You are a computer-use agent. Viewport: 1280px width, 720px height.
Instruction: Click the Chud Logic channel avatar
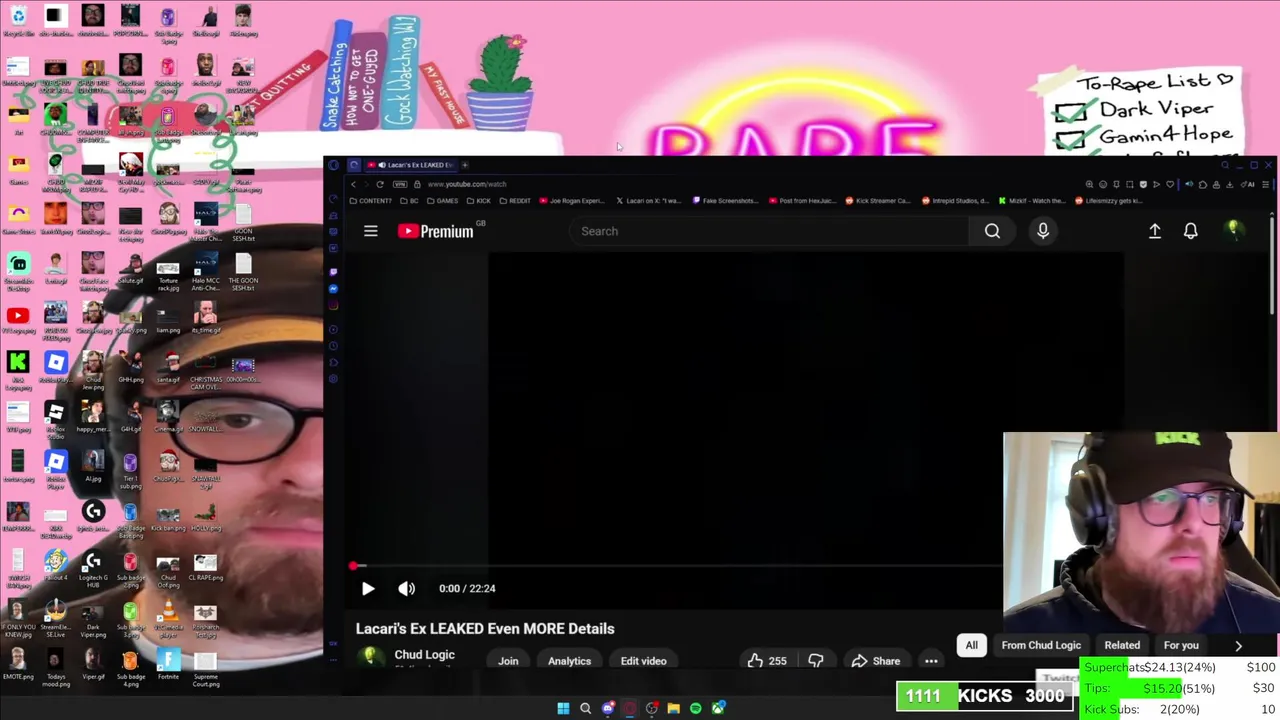(x=371, y=656)
